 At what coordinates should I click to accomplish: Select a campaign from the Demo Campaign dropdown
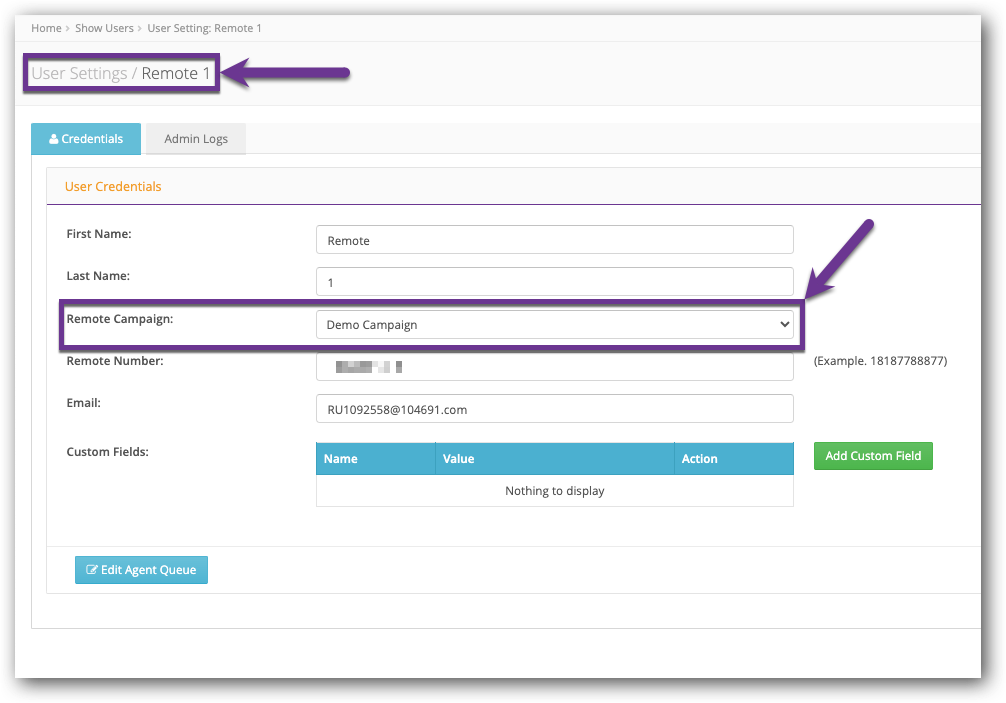(554, 324)
